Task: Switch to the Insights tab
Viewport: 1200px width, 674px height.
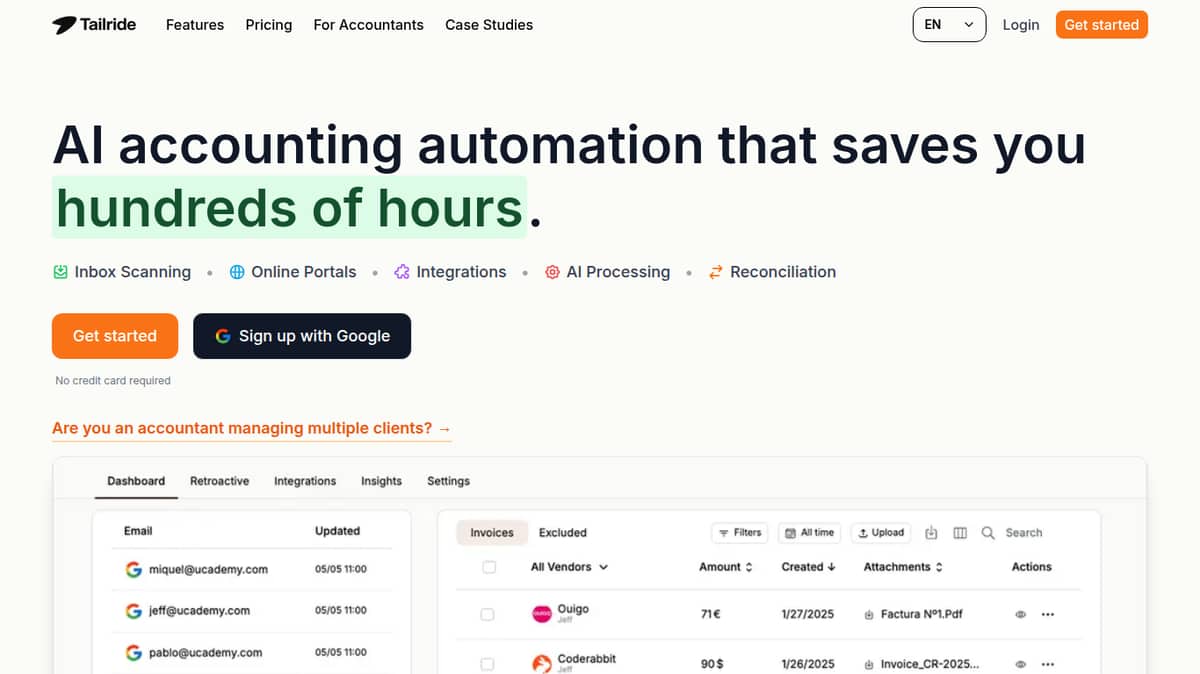Action: [x=381, y=481]
